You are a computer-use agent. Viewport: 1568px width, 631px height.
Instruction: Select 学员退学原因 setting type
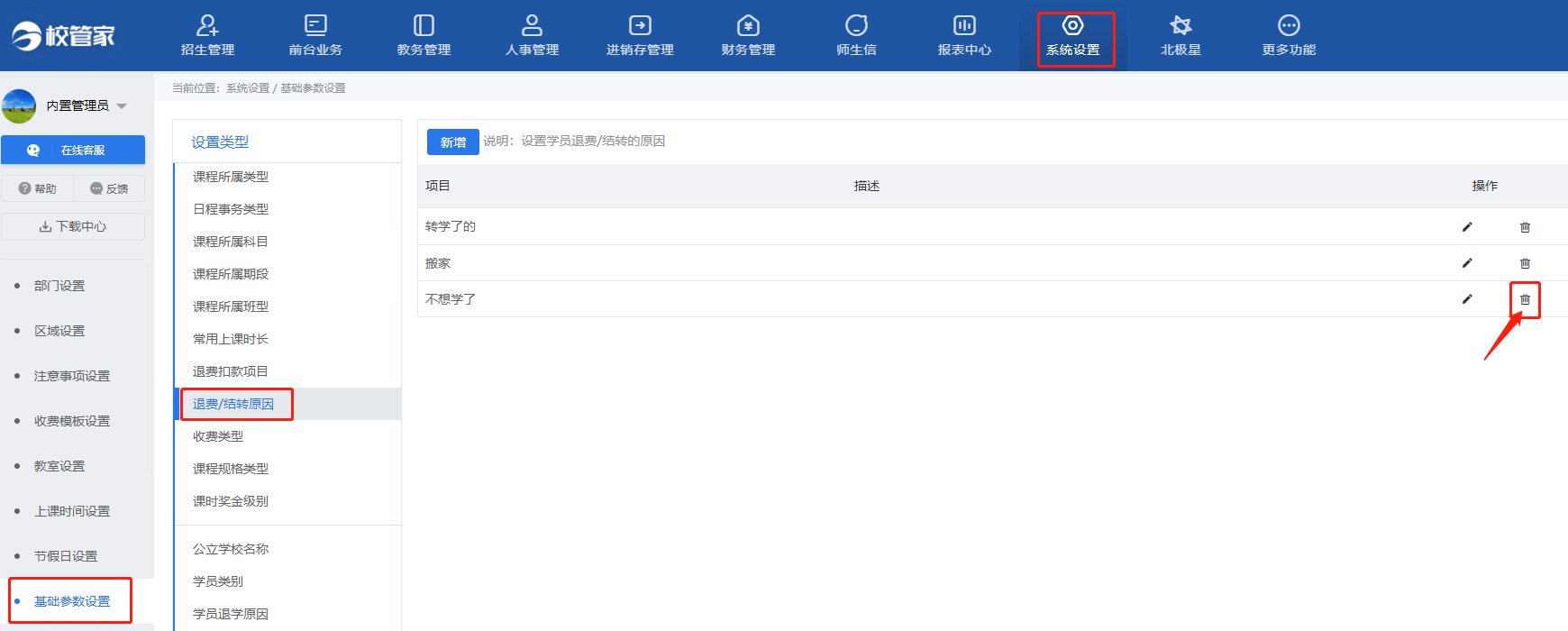[x=231, y=614]
